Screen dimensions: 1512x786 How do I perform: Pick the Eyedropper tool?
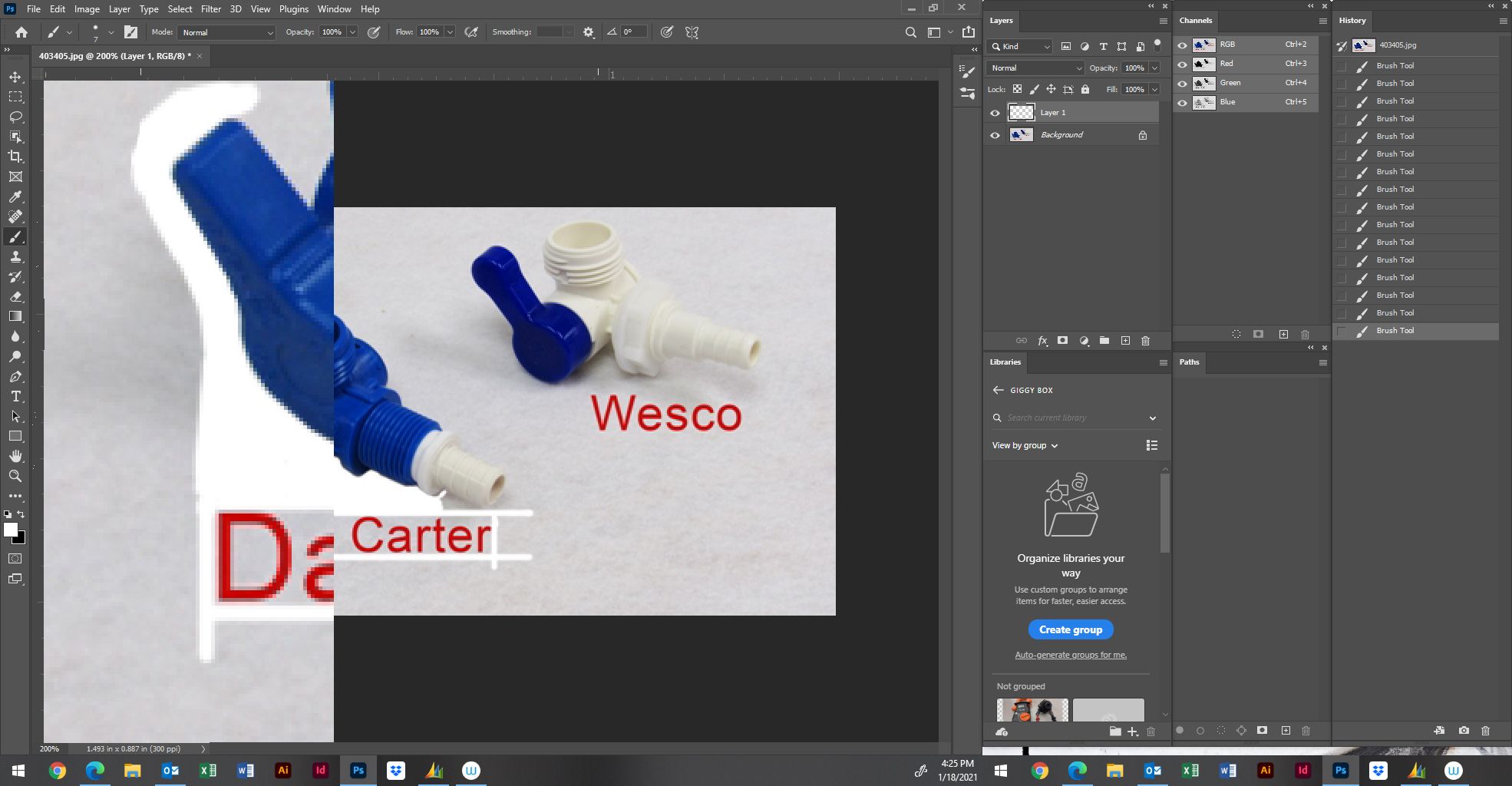pyautogui.click(x=15, y=196)
